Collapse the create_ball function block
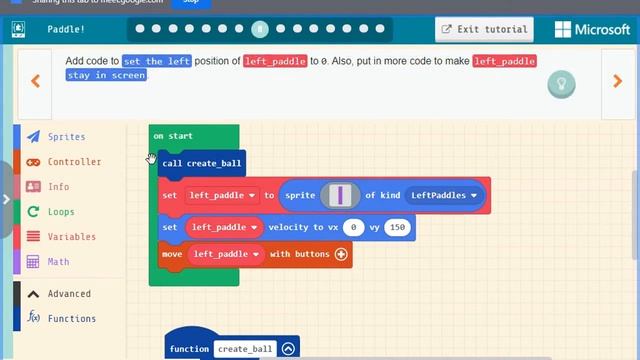 coord(288,349)
